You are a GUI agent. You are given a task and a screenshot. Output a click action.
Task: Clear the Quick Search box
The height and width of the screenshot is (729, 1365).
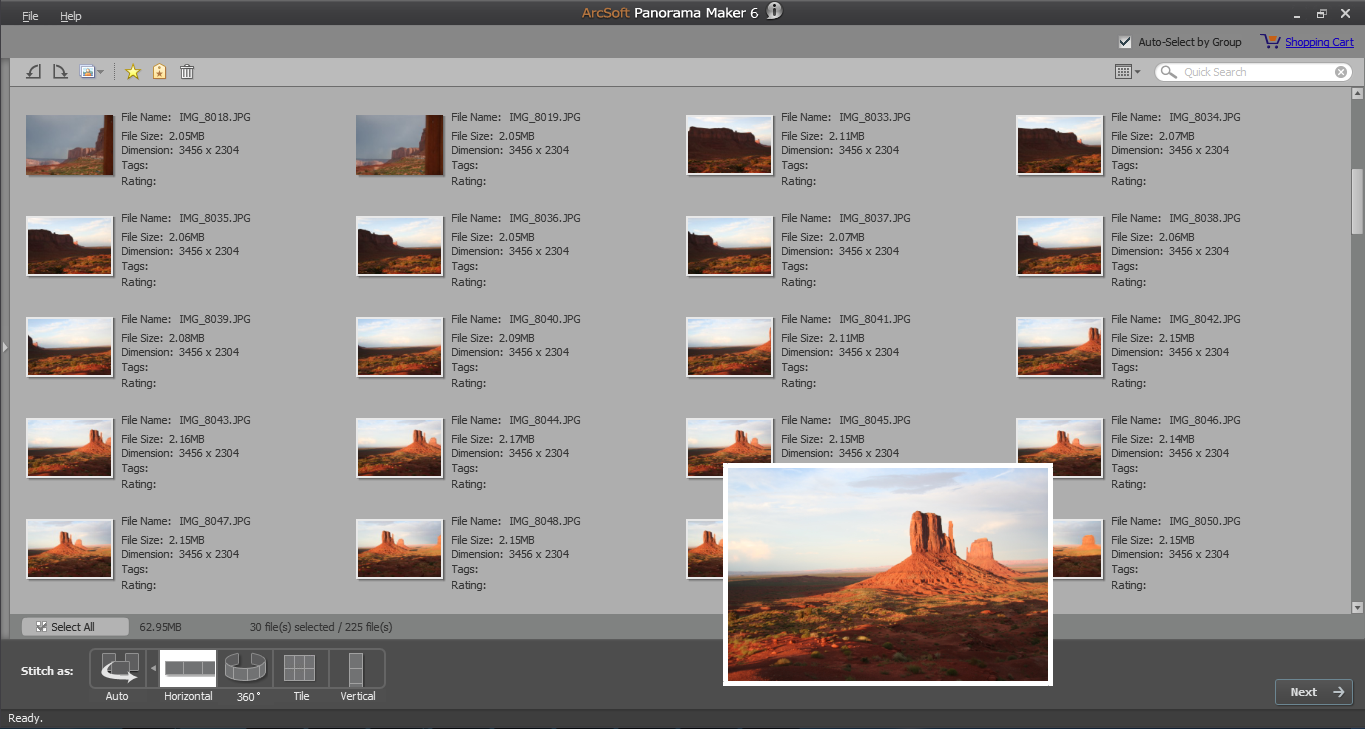1341,72
